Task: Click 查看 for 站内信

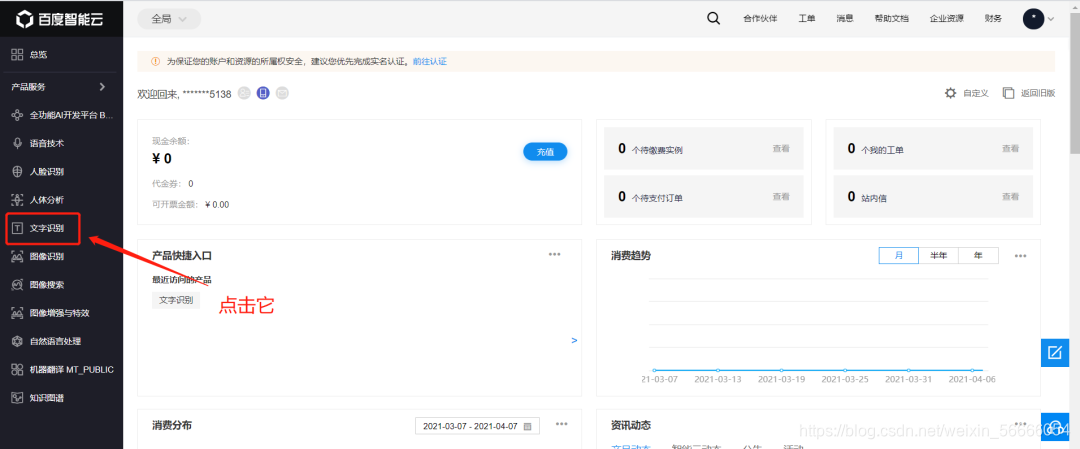Action: tap(1010, 196)
